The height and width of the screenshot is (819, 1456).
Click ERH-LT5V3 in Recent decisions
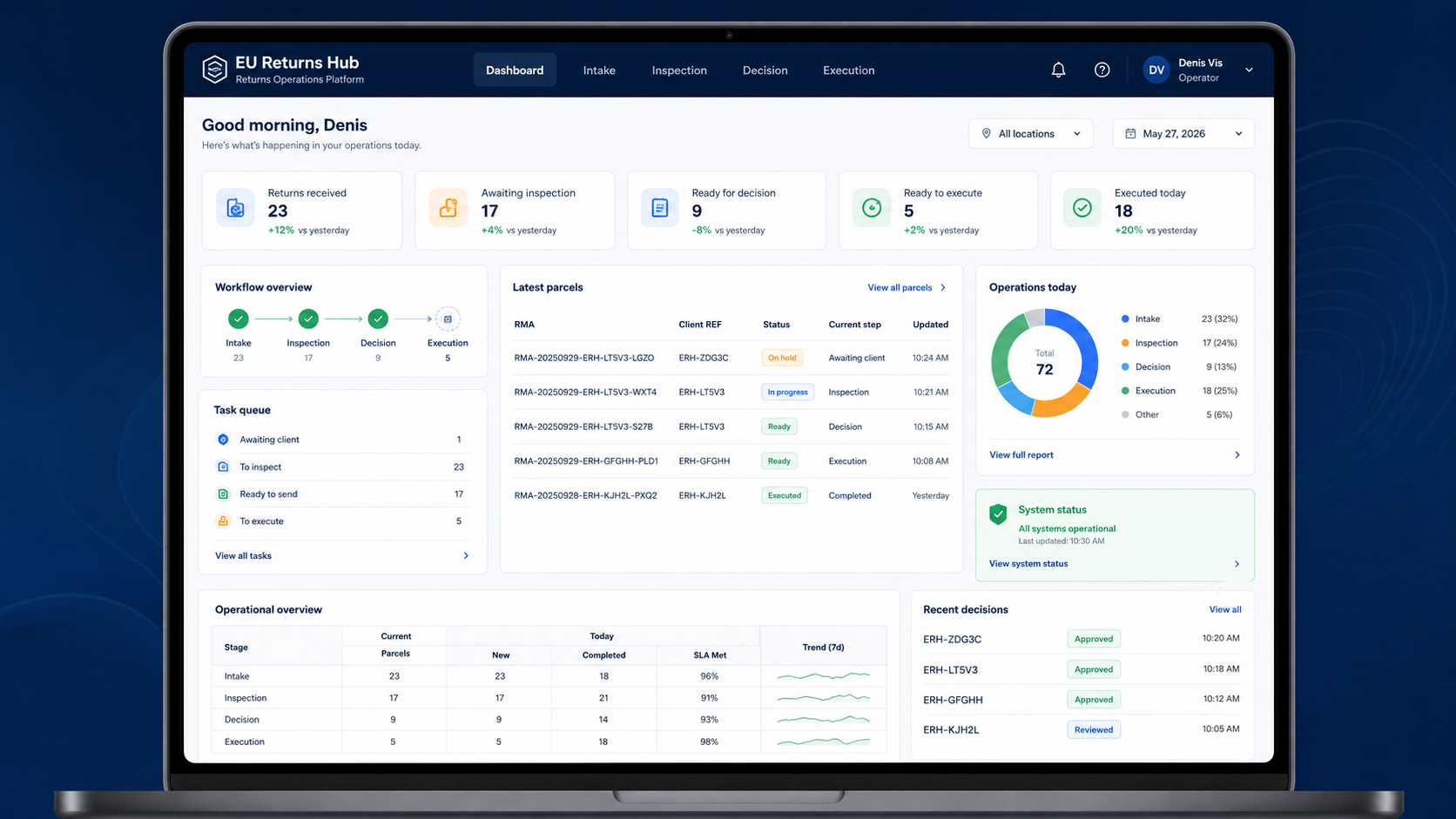[950, 669]
